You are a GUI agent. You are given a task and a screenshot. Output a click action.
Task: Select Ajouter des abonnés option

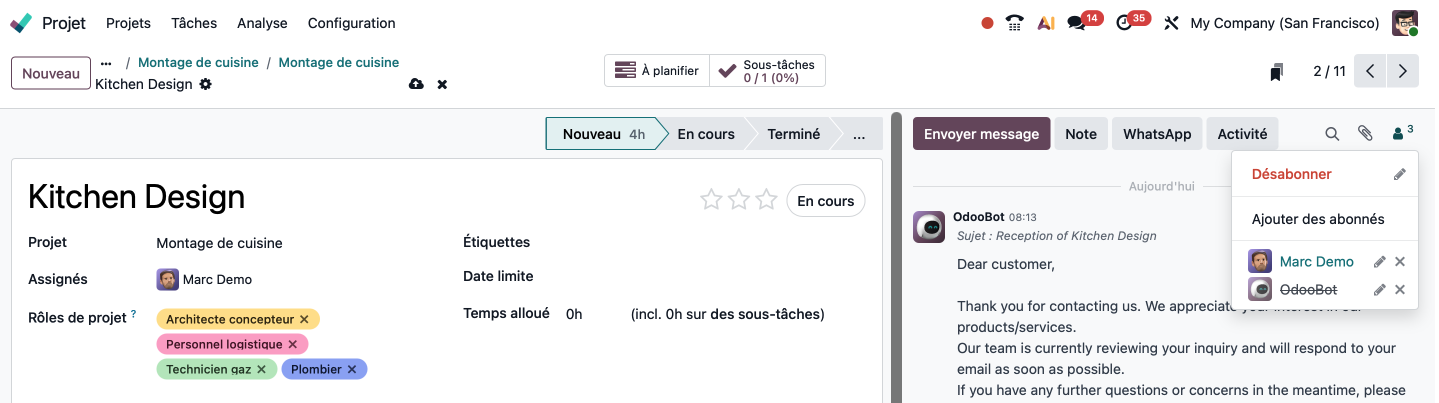tap(1318, 219)
